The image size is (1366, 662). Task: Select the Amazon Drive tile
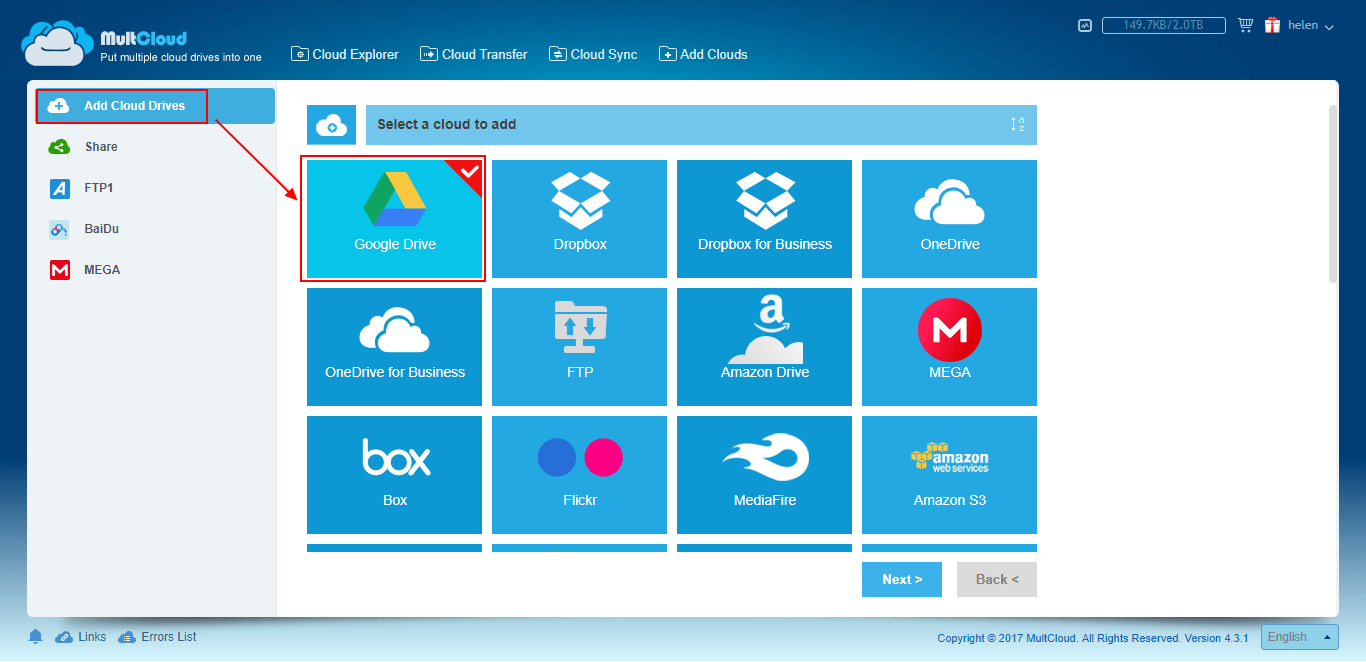point(764,347)
